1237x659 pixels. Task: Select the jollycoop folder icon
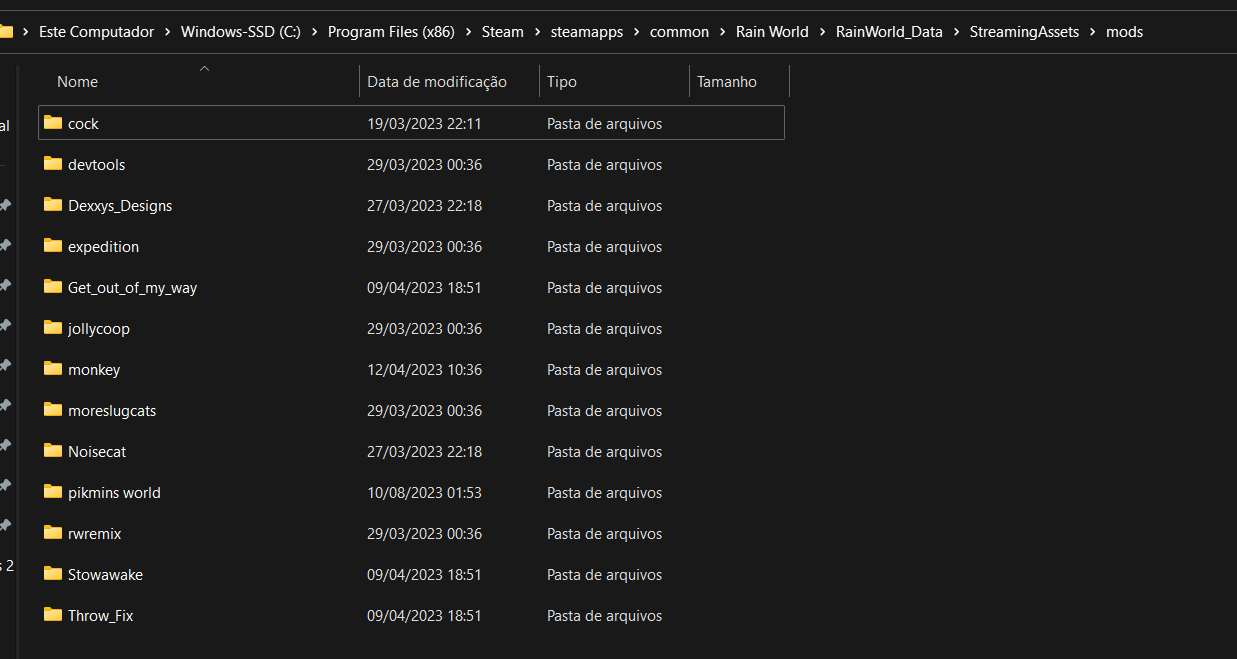pos(53,328)
